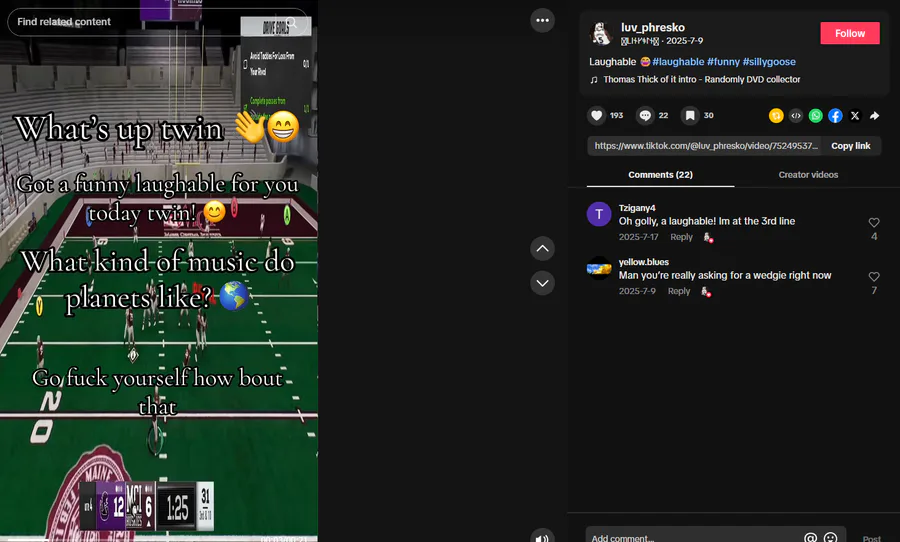Screen dimensions: 900x542
Task: Open more share options arrow
Action: pyautogui.click(x=874, y=115)
